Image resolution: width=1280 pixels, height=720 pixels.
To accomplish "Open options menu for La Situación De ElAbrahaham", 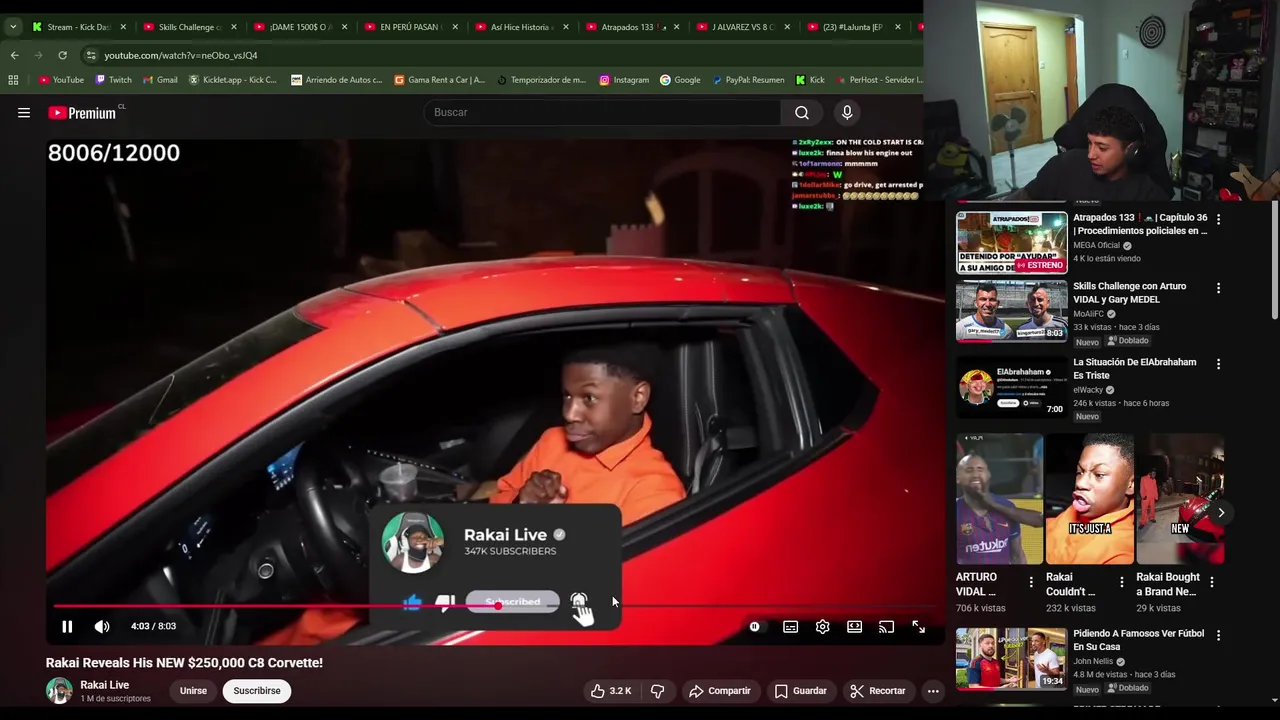I will tap(1218, 364).
